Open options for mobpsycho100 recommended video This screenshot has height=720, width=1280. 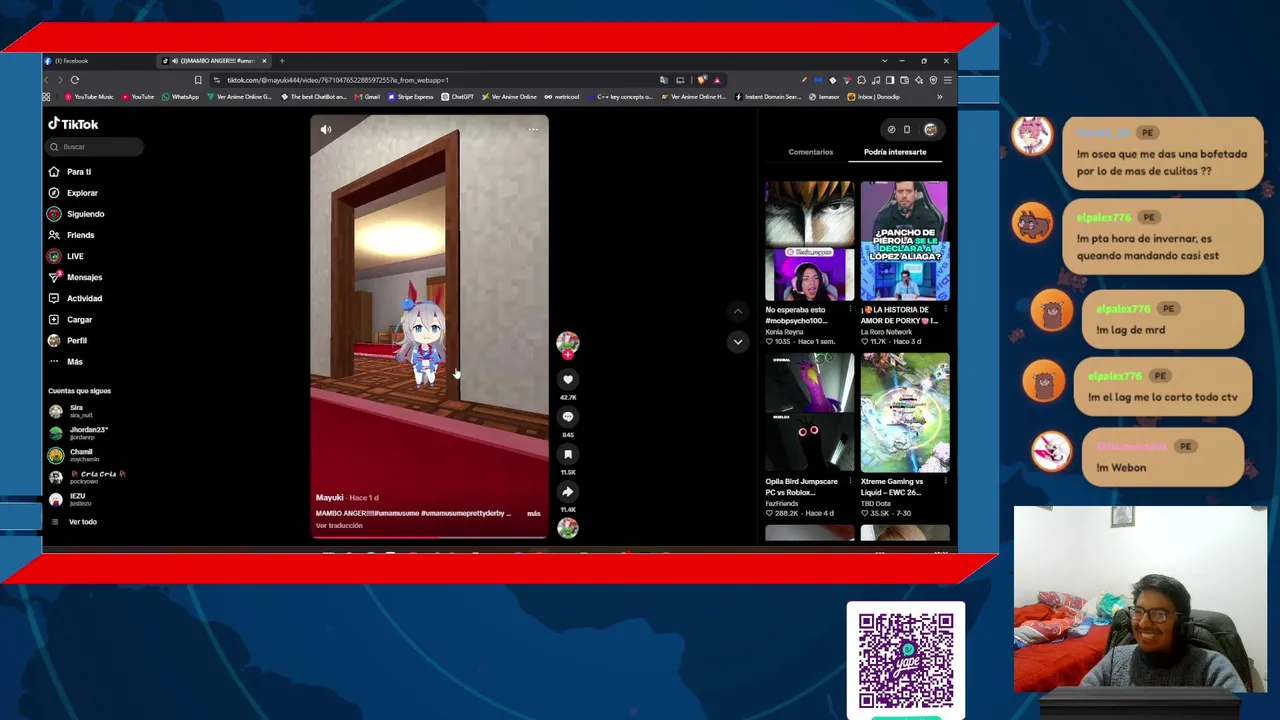coord(850,310)
